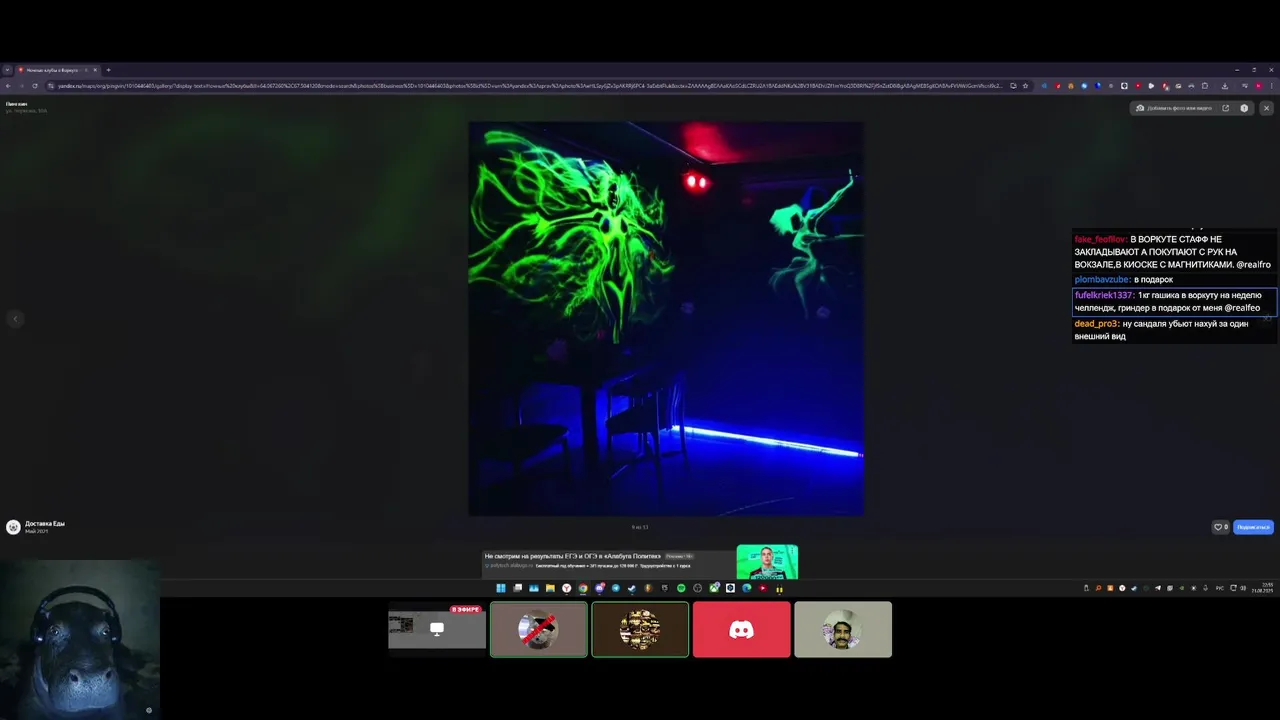Screen dimensions: 1280x720
Task: Open the tab search dropdown arrow
Action: pyautogui.click(x=7, y=70)
